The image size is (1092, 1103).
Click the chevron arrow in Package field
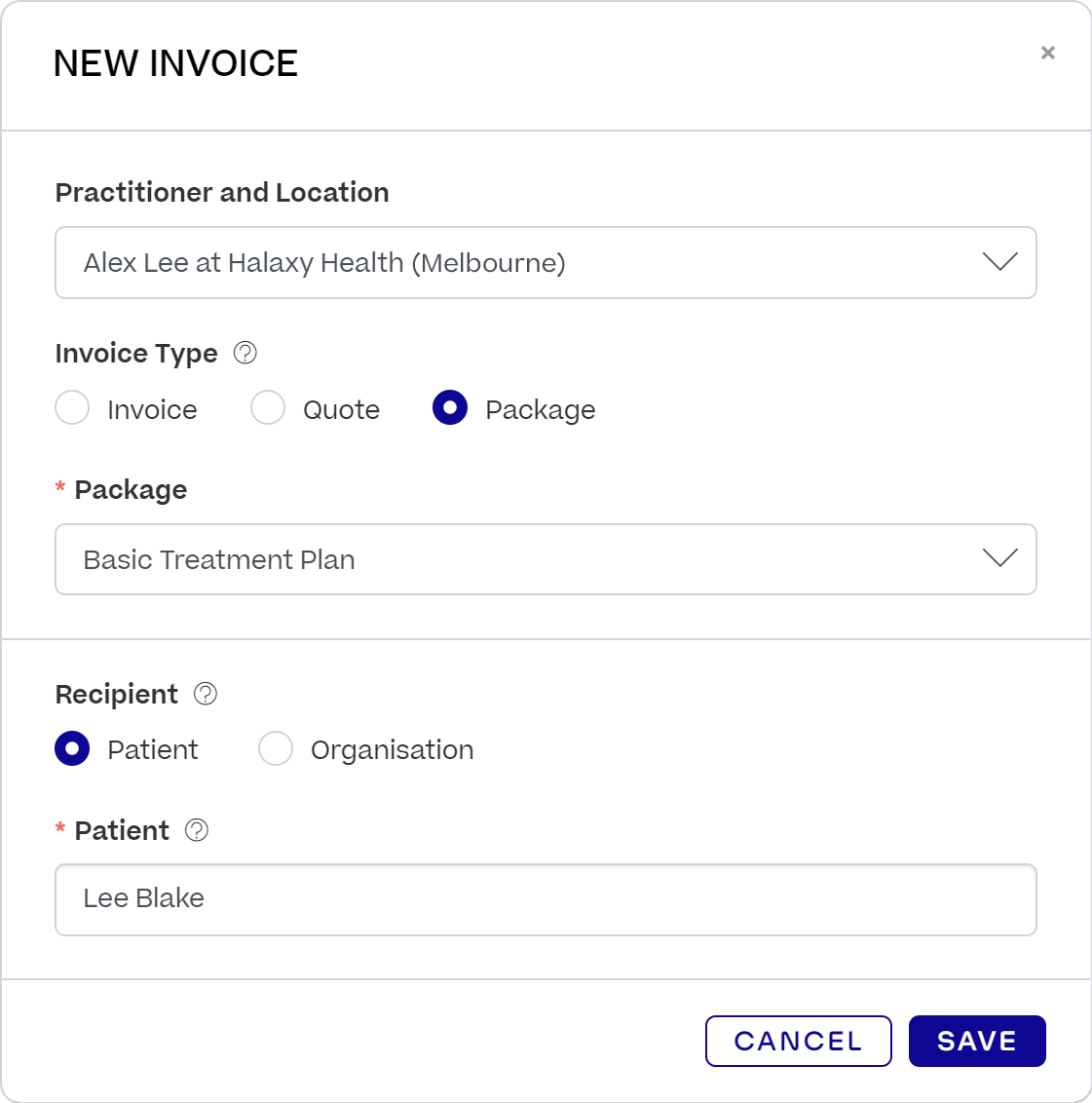[999, 557]
